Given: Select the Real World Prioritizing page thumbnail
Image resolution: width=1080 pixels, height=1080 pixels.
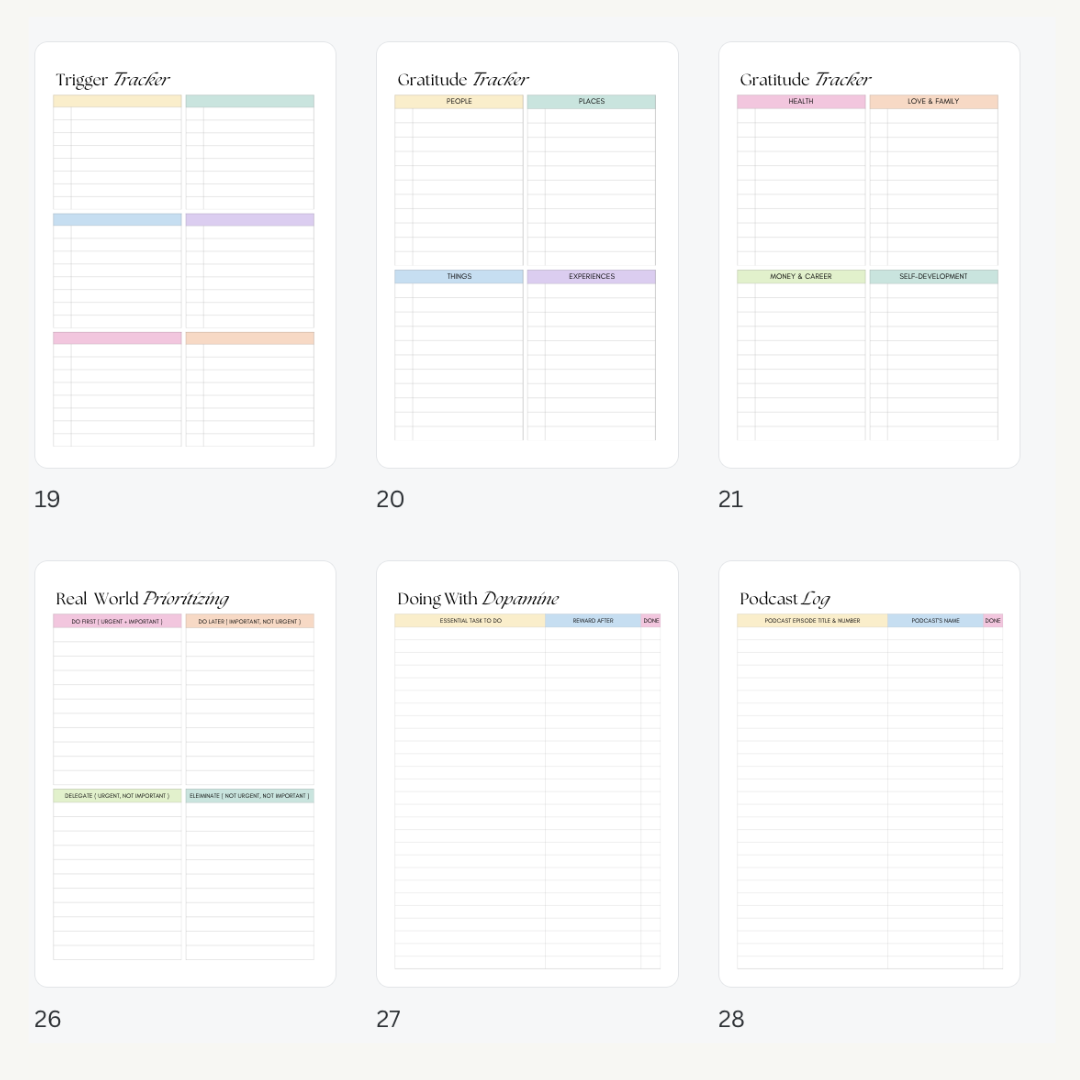Looking at the screenshot, I should pyautogui.click(x=185, y=773).
